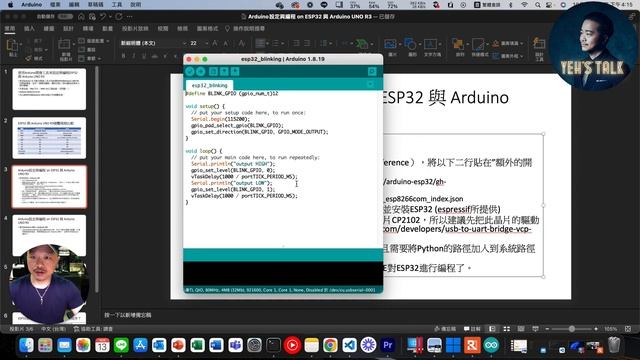Switch to Slide Sorter view in the status bar
The height and width of the screenshot is (360, 640).
click(507, 329)
